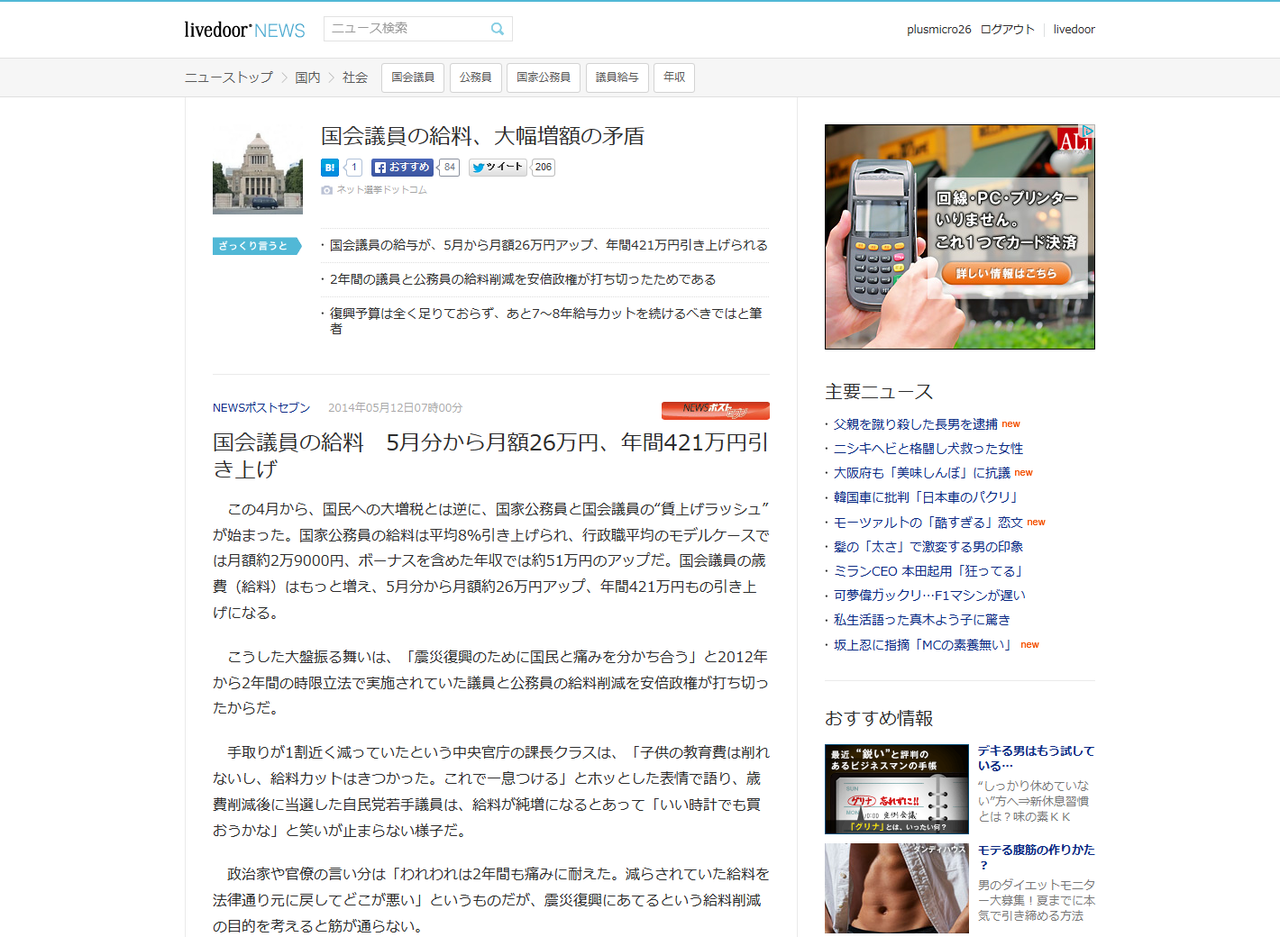Click the NEWSポストセブン logo badge
1280x937 pixels.
715,410
